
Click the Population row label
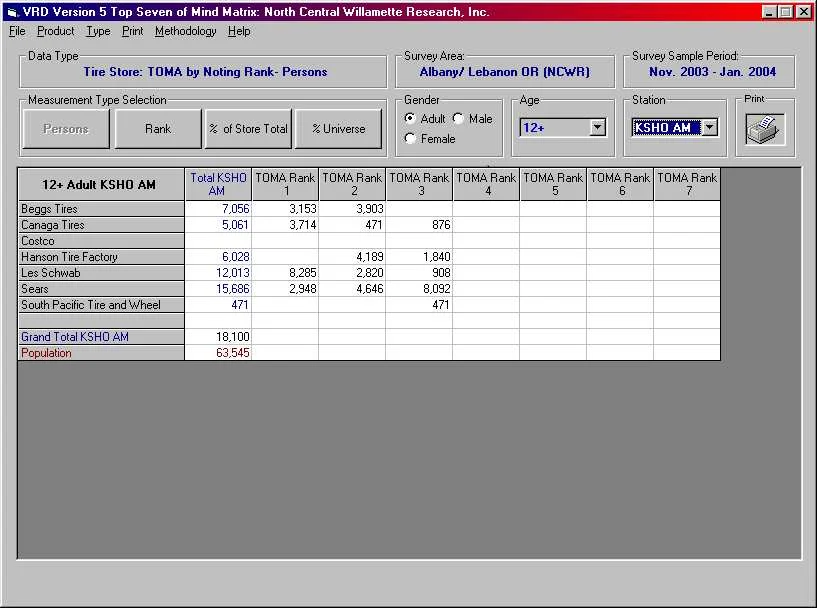[101, 353]
